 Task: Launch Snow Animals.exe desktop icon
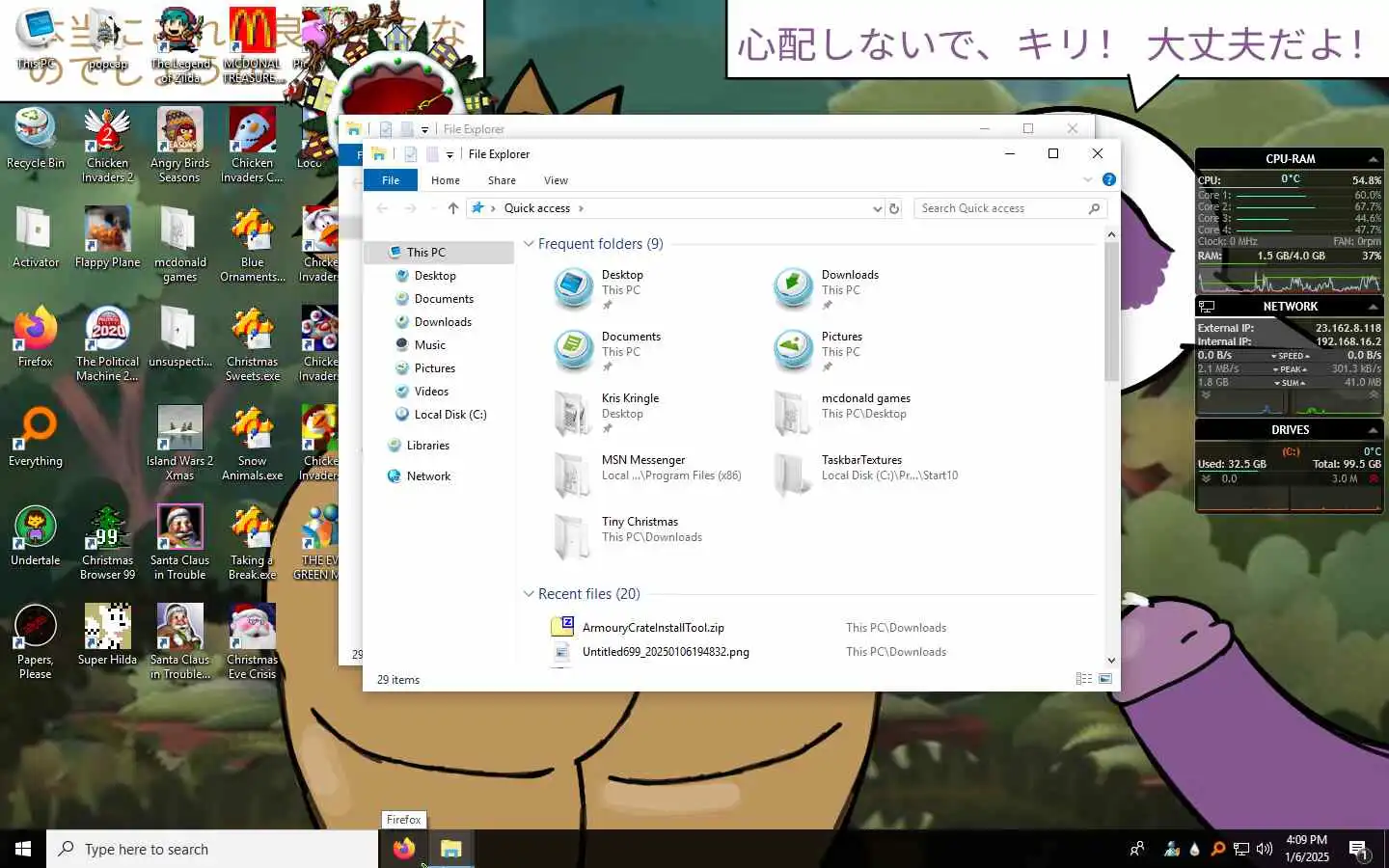(x=252, y=443)
